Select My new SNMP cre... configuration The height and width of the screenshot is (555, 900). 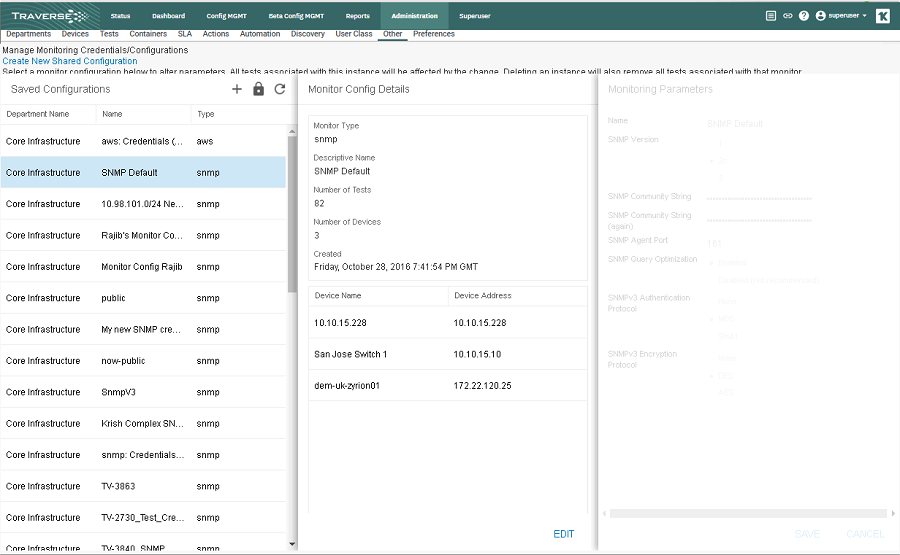(143, 329)
